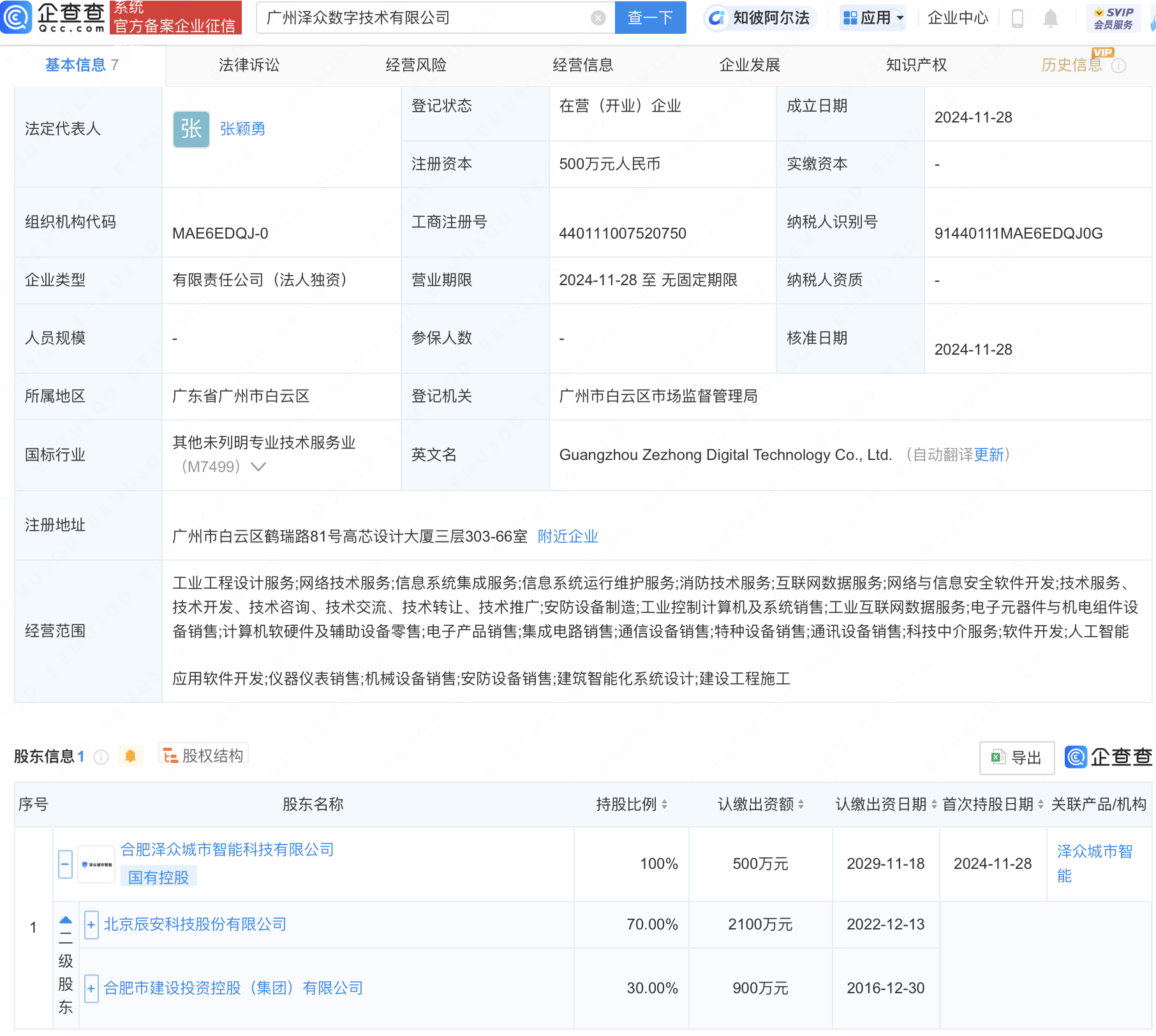Select organization code MAE6EDQJ-0
The width and height of the screenshot is (1156, 1036).
click(220, 233)
